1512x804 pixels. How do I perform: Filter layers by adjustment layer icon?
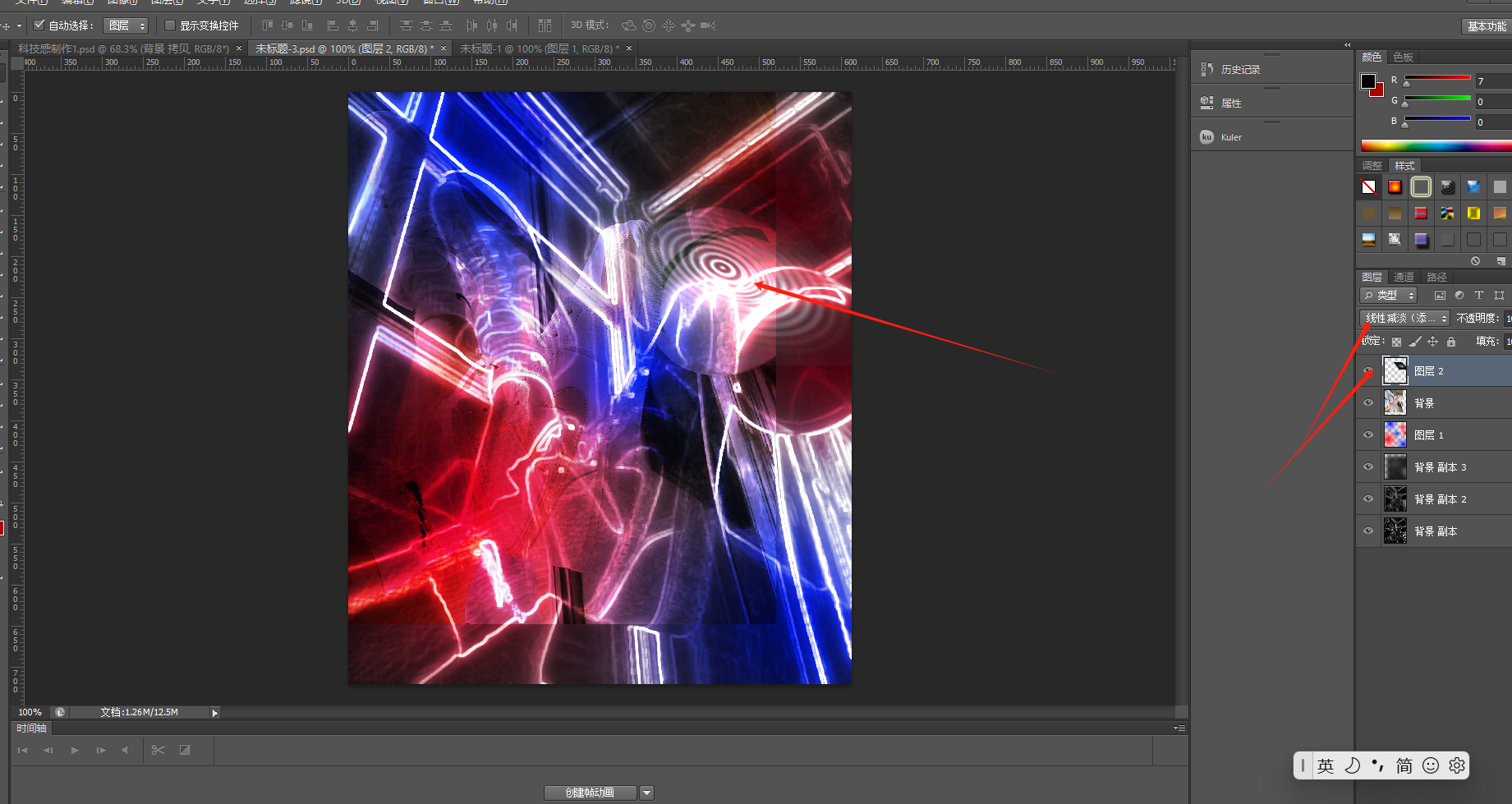click(x=1459, y=295)
